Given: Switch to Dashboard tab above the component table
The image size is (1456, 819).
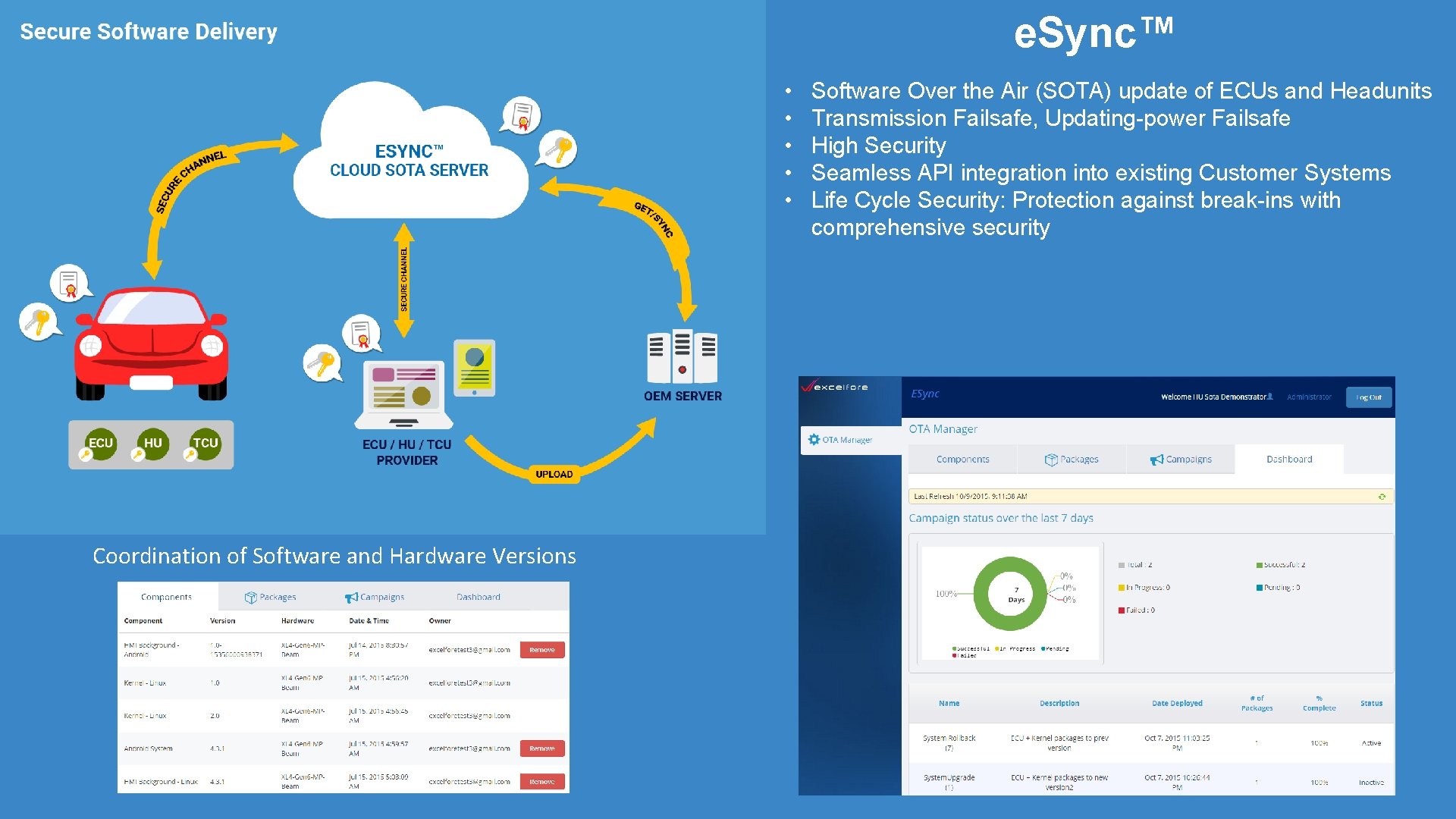Looking at the screenshot, I should (x=479, y=597).
